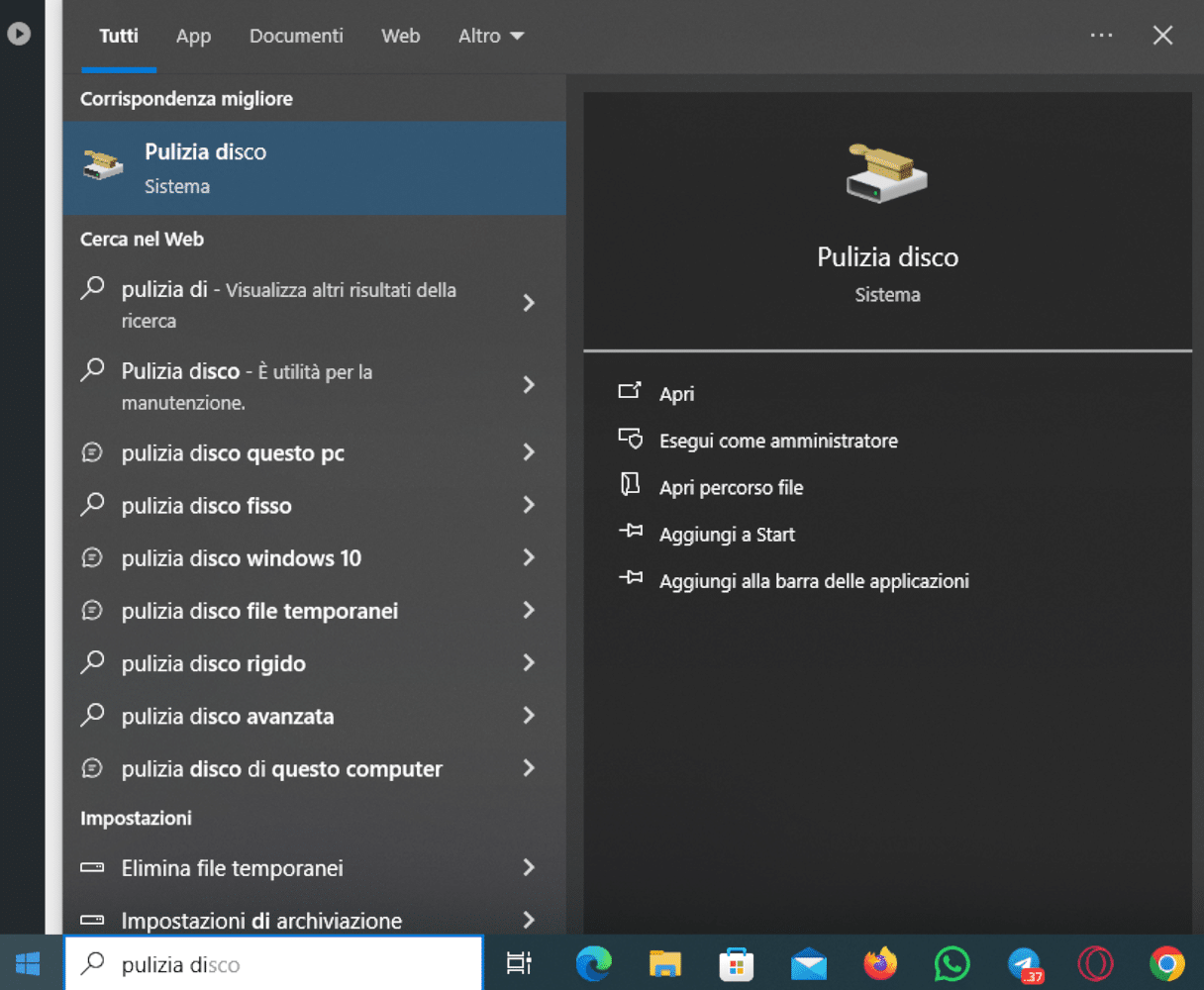The height and width of the screenshot is (990, 1204).
Task: Click the Esegui come amministratore shield icon
Action: [x=630, y=439]
